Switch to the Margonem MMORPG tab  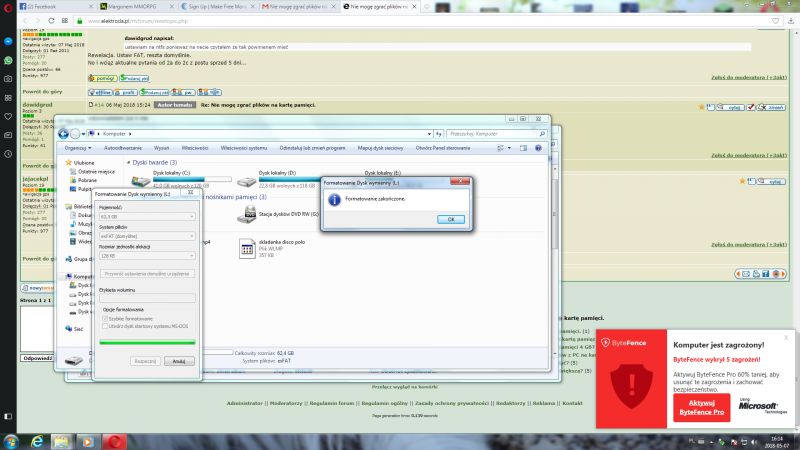135,7
